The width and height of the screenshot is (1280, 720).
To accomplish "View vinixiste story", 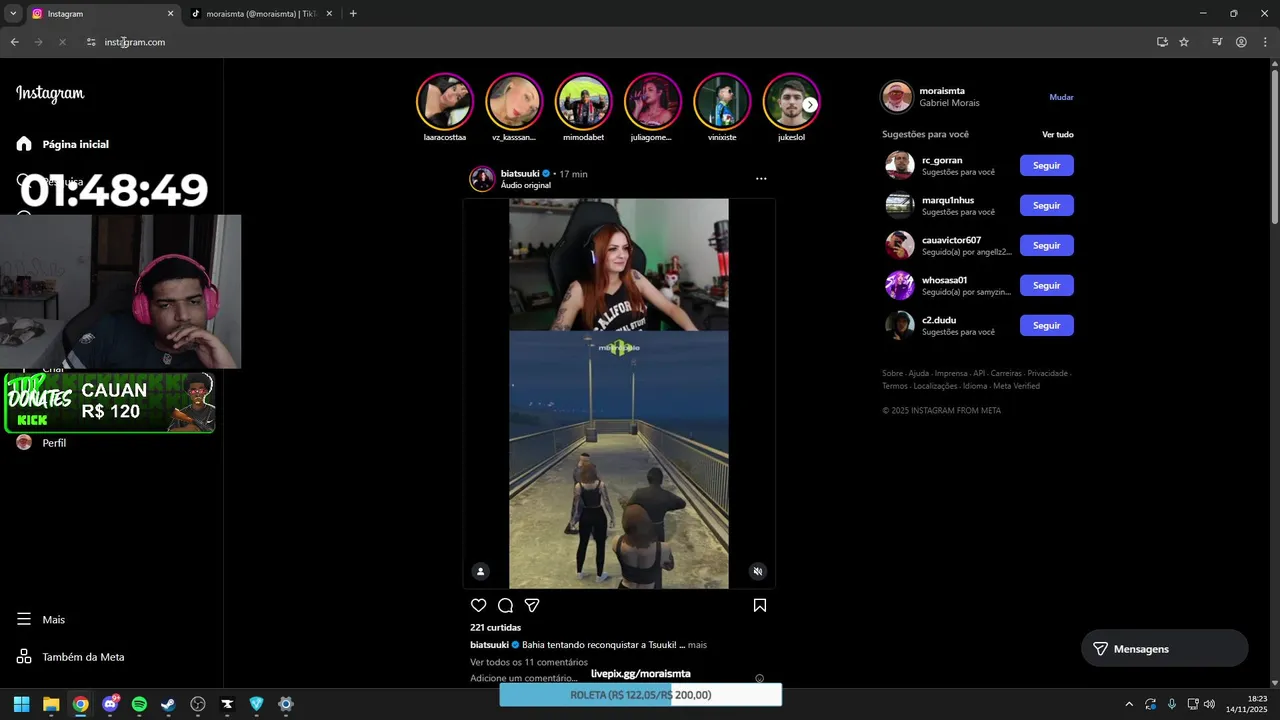I will pyautogui.click(x=722, y=102).
